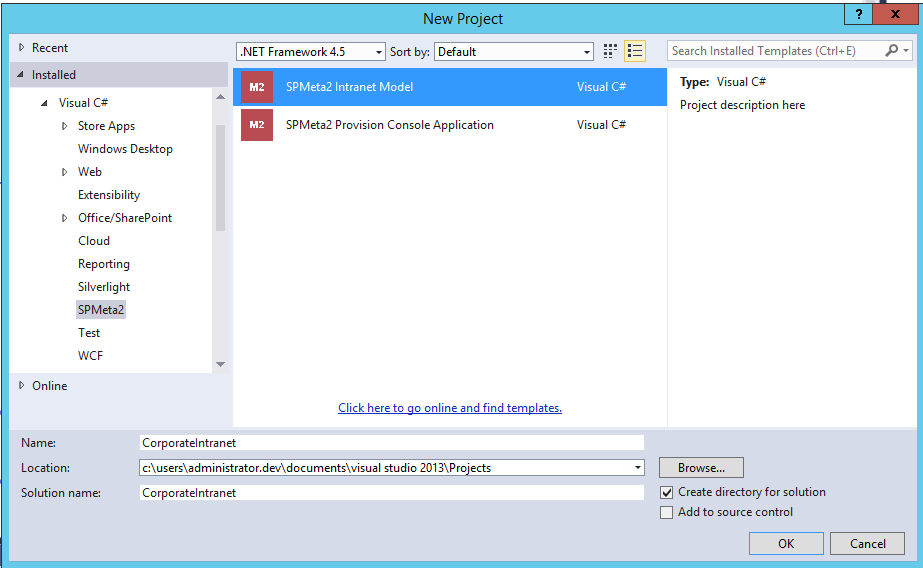Image resolution: width=923 pixels, height=568 pixels.
Task: Expand the Recent section
Action: click(x=21, y=47)
